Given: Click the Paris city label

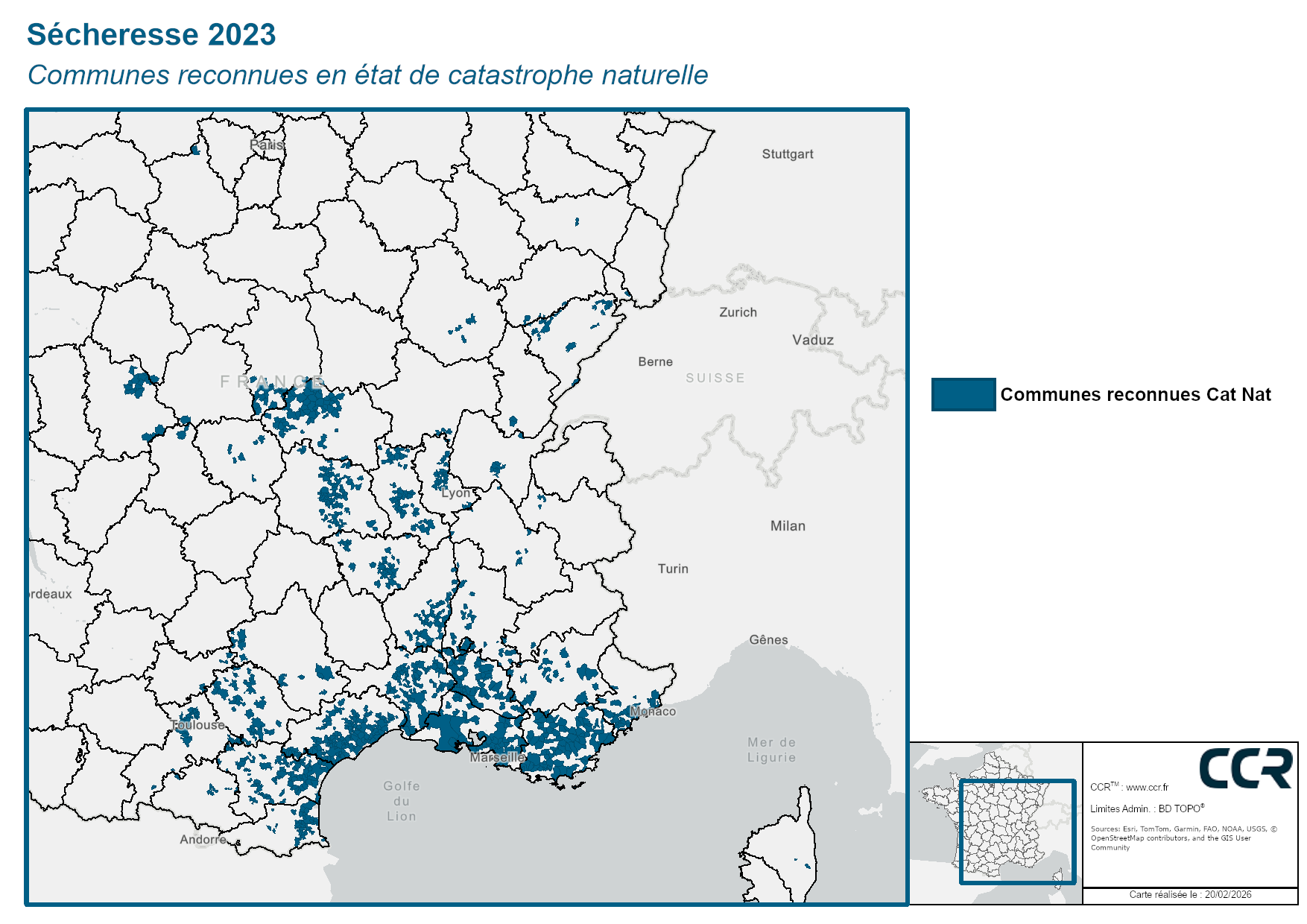Looking at the screenshot, I should coord(266,145).
